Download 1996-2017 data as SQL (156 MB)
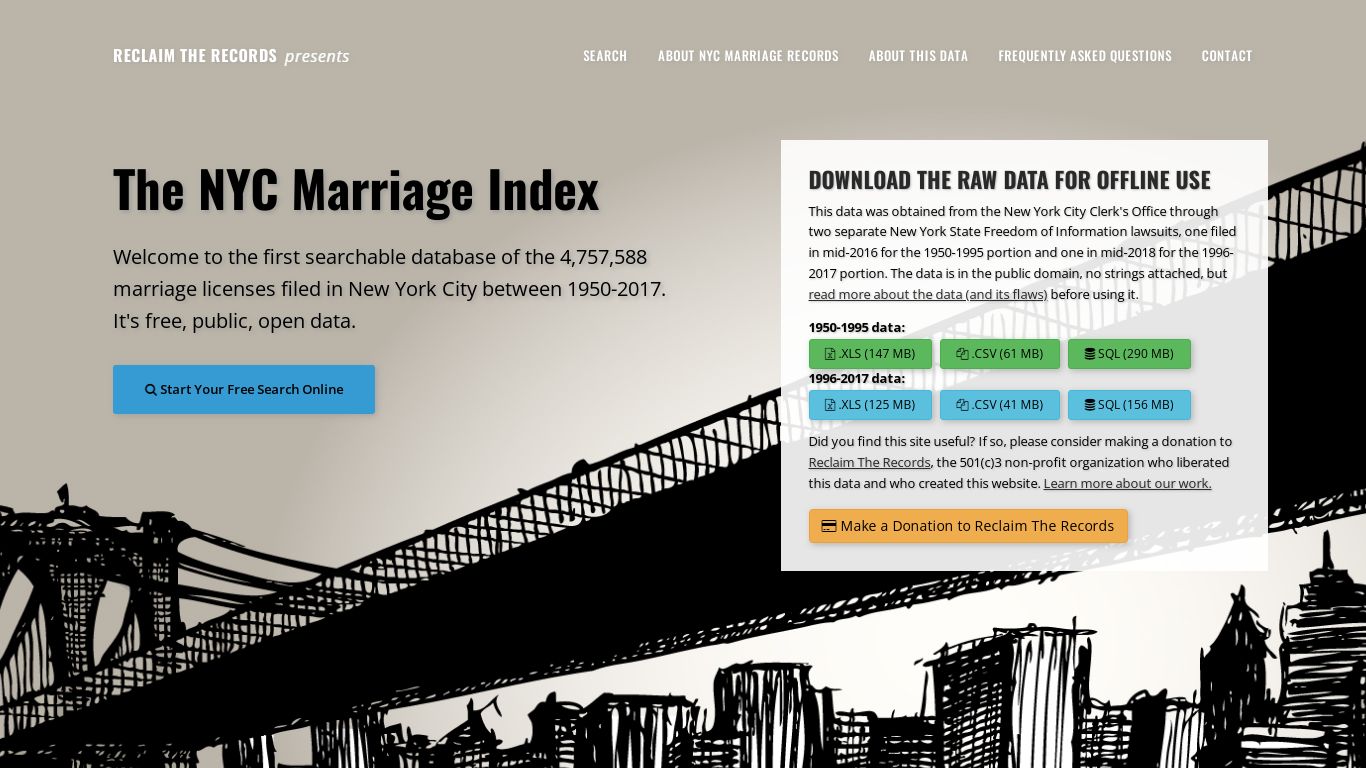 [x=1129, y=405]
